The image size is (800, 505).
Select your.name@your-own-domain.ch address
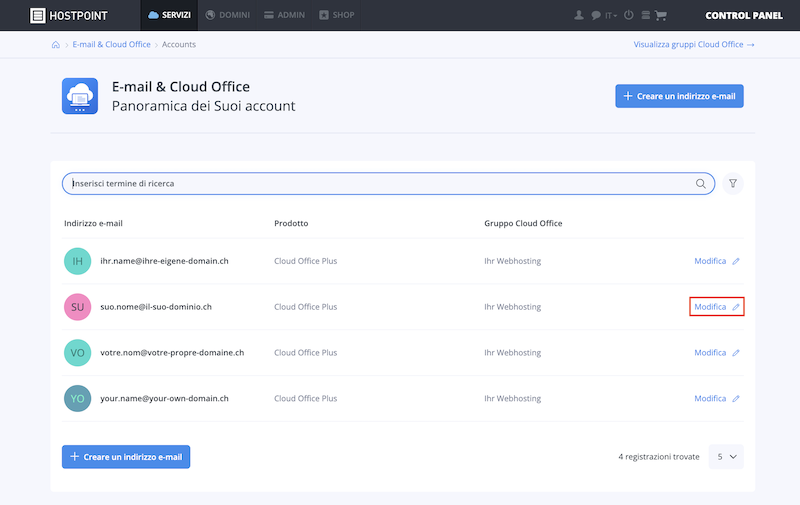164,399
